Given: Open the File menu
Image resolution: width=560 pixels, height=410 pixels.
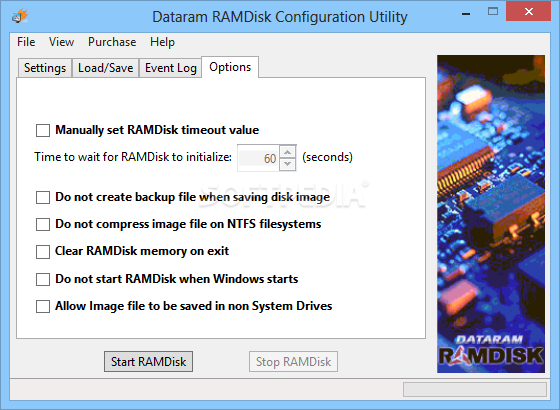Looking at the screenshot, I should point(26,42).
